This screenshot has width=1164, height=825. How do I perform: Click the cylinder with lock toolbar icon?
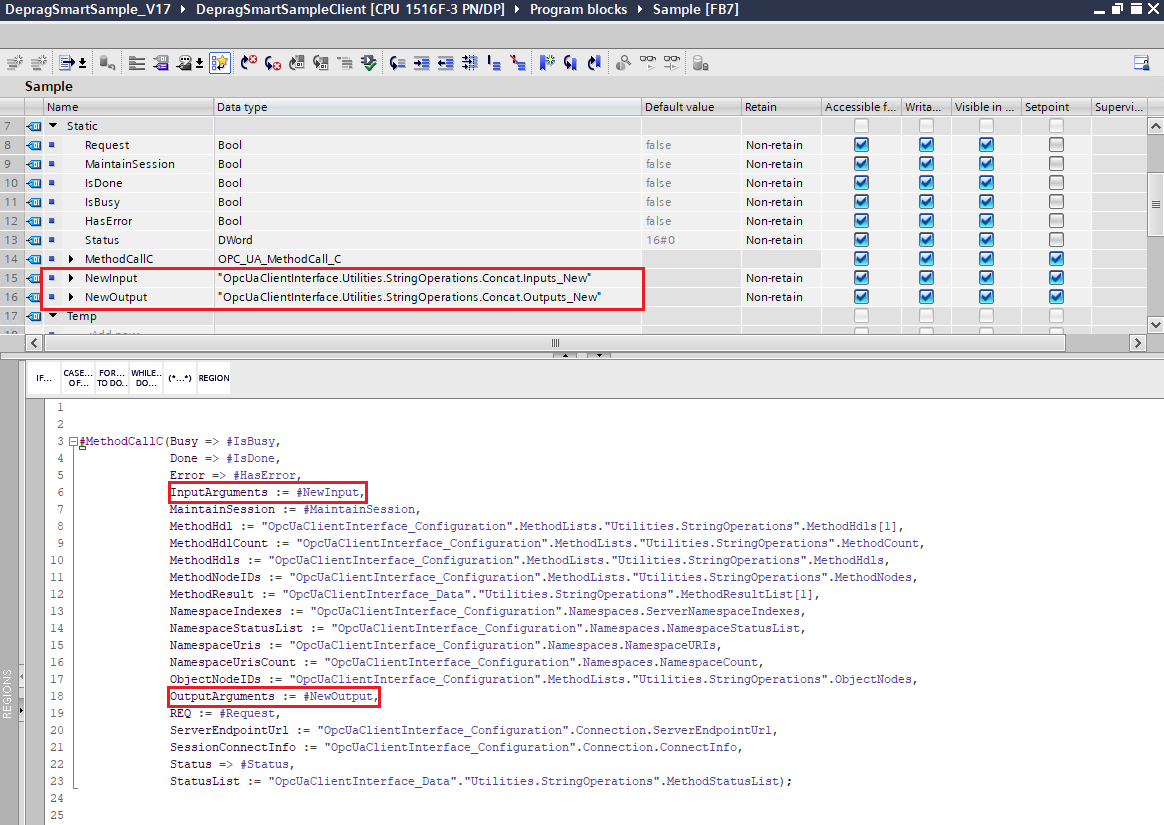[700, 63]
